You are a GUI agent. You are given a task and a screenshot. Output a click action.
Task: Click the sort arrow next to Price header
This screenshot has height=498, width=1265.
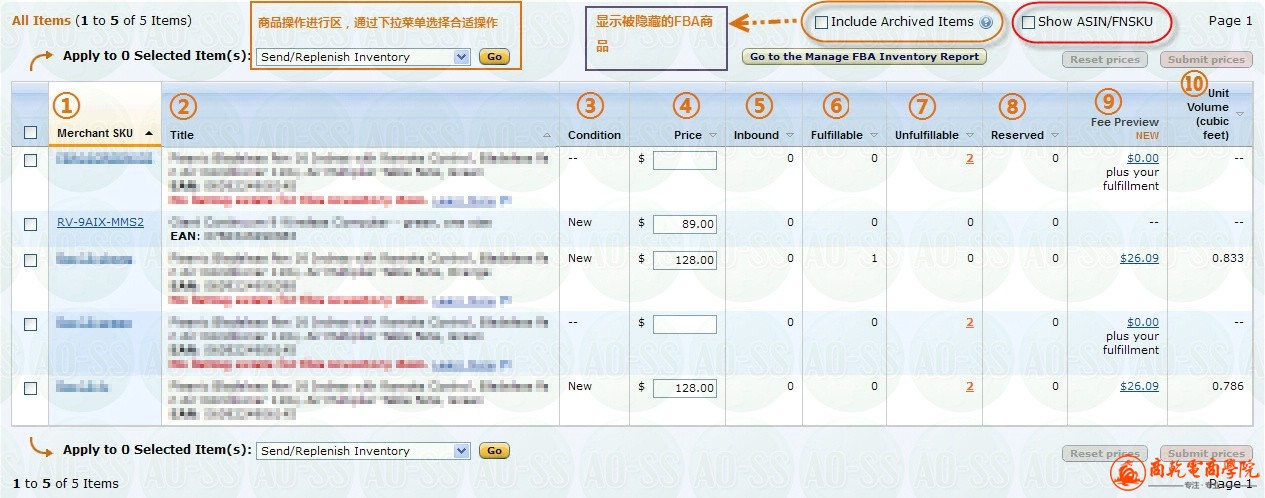tap(713, 135)
